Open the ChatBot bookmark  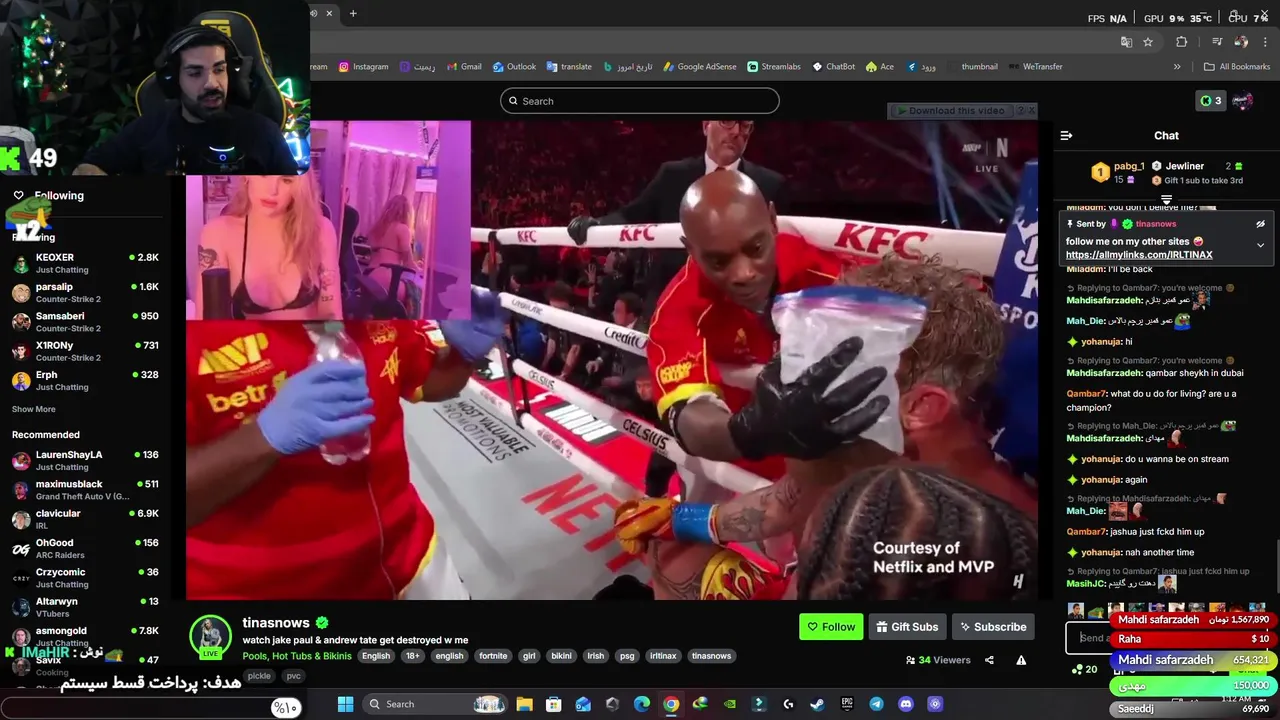coord(833,67)
